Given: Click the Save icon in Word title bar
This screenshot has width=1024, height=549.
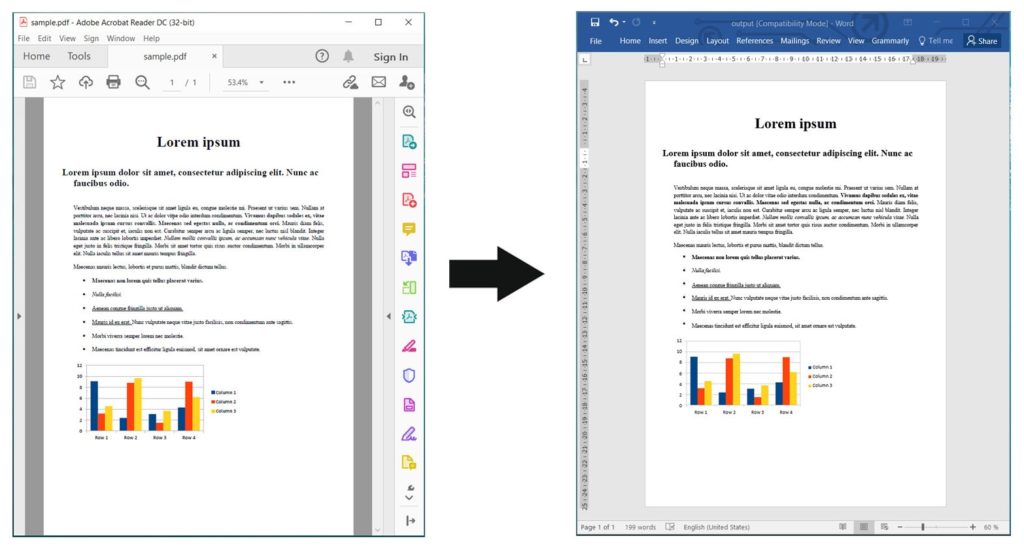Looking at the screenshot, I should point(595,22).
